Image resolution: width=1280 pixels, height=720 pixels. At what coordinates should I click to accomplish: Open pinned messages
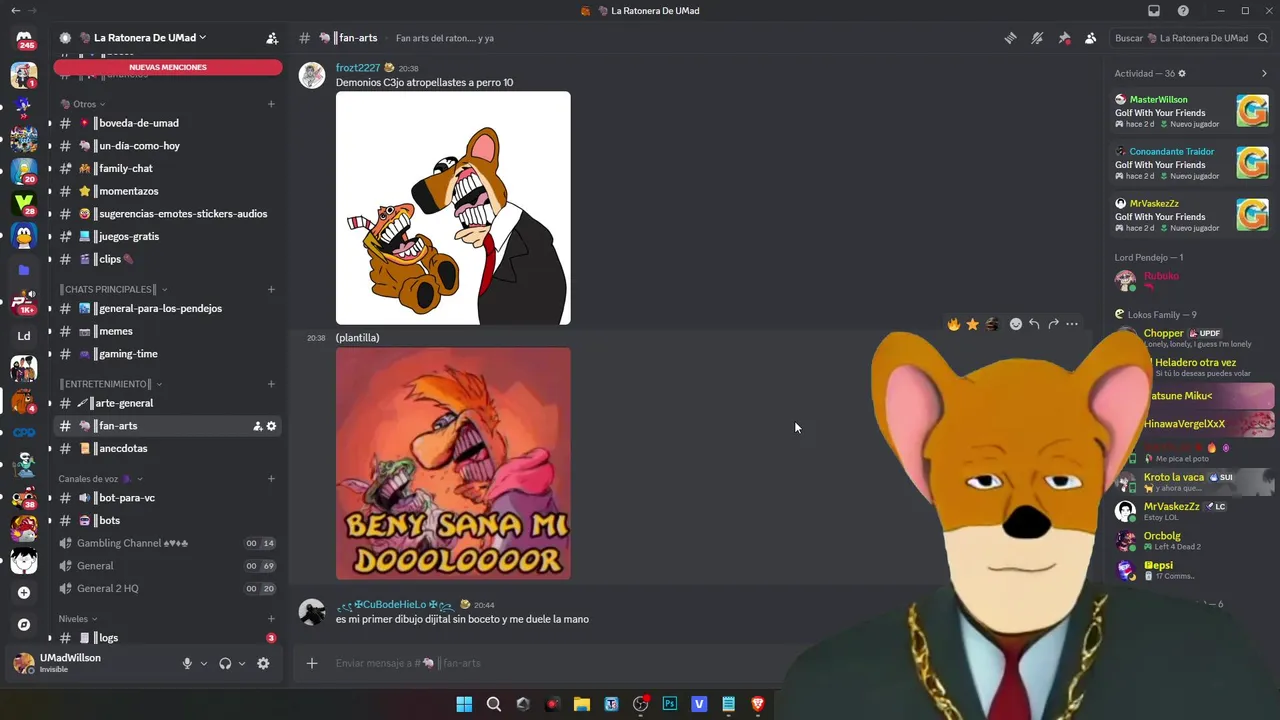tap(1064, 38)
